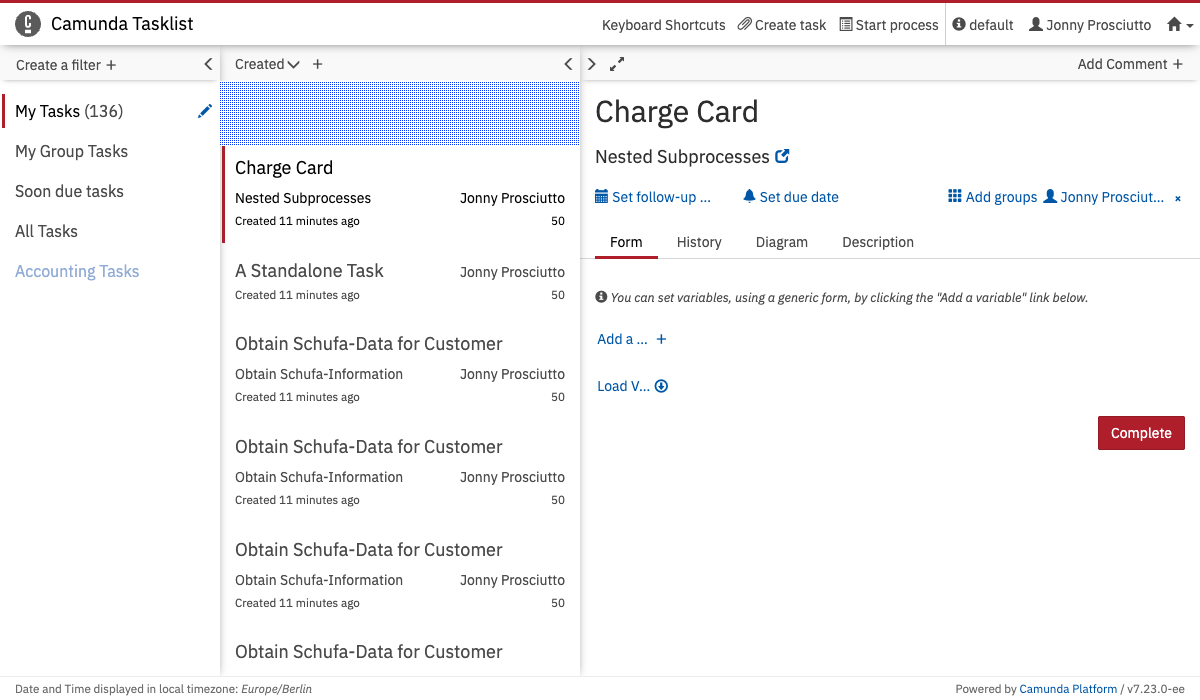Remove assignee with the small x icon
1200x700 pixels.
[1177, 198]
